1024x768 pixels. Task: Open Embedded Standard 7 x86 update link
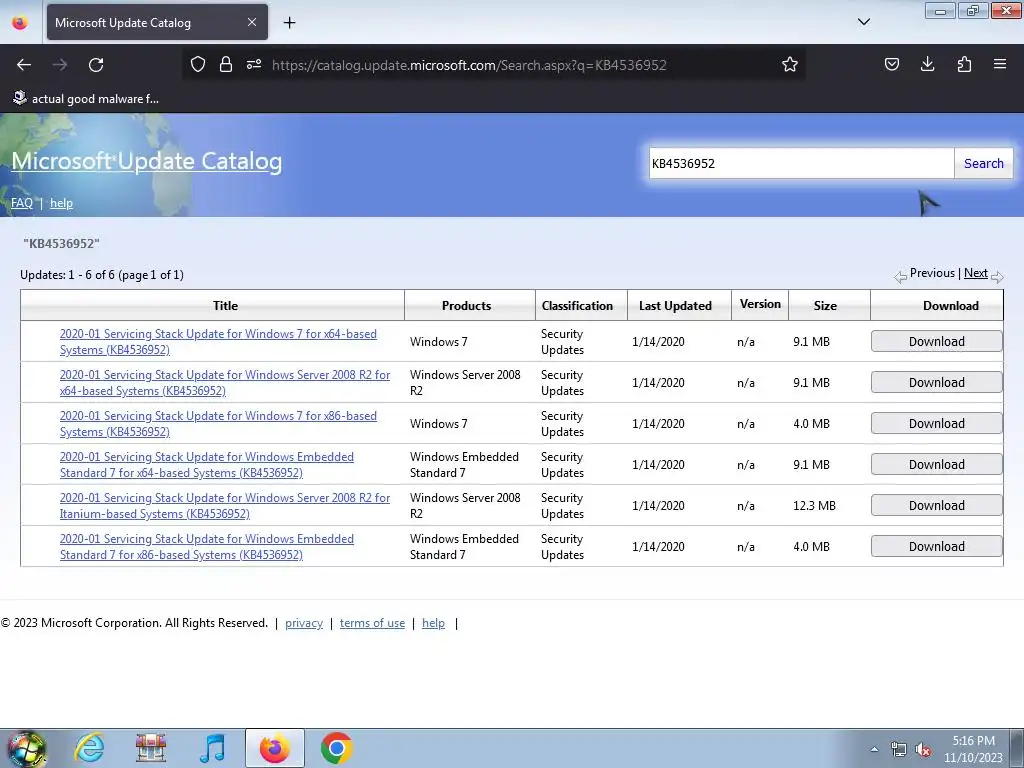click(x=206, y=547)
